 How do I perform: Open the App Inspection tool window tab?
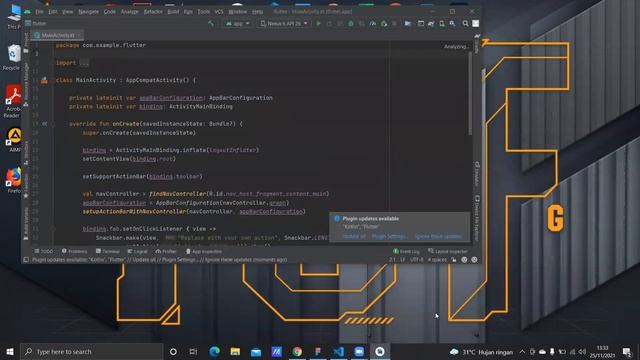tap(204, 251)
